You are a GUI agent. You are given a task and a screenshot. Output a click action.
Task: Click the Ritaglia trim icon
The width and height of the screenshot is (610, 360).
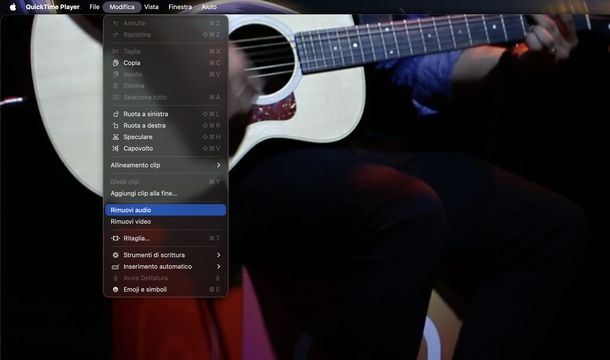tap(116, 238)
